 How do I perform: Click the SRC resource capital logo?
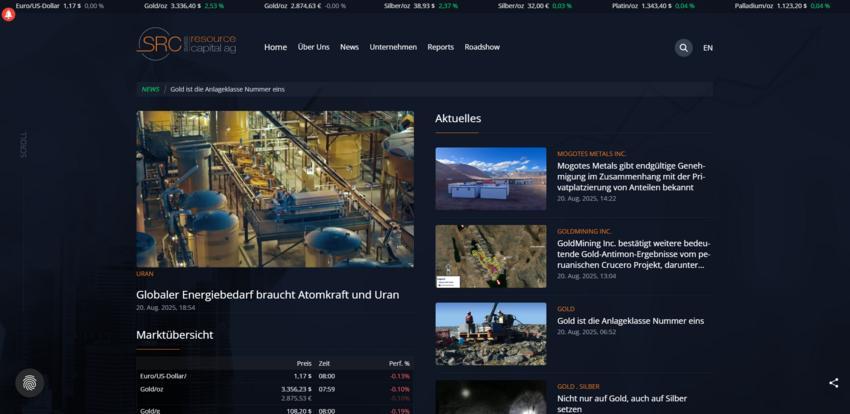point(187,45)
